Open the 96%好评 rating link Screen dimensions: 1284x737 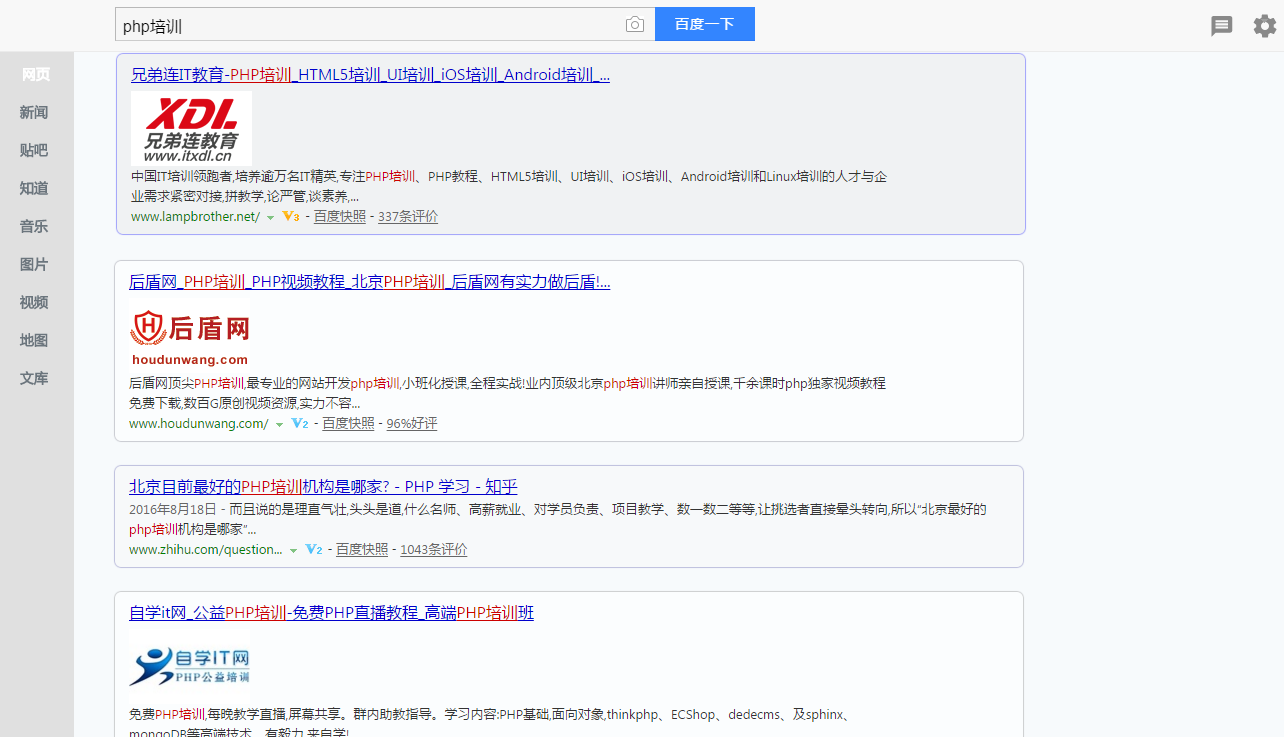tap(412, 423)
